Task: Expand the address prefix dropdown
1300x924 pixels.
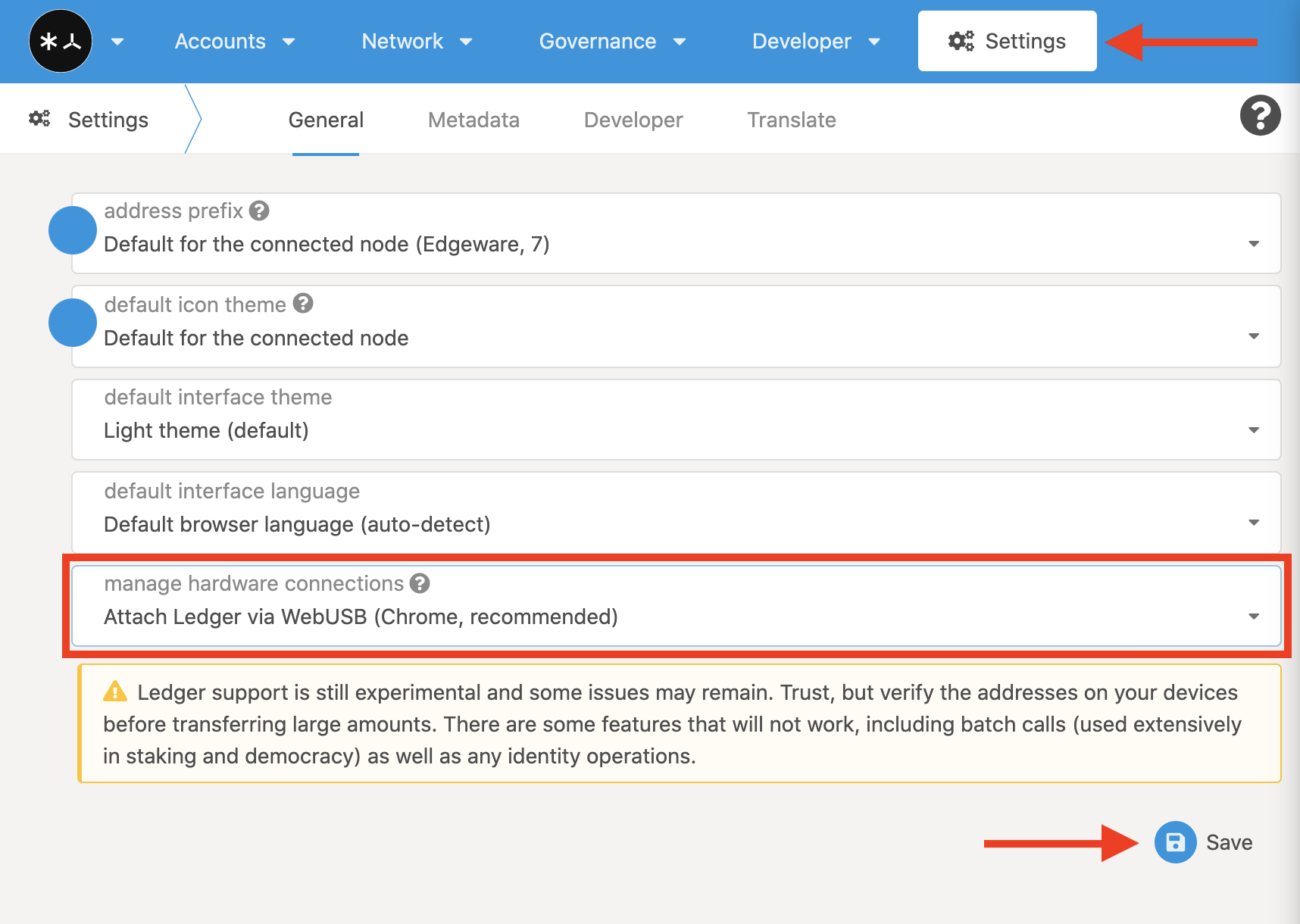Action: pos(1254,244)
